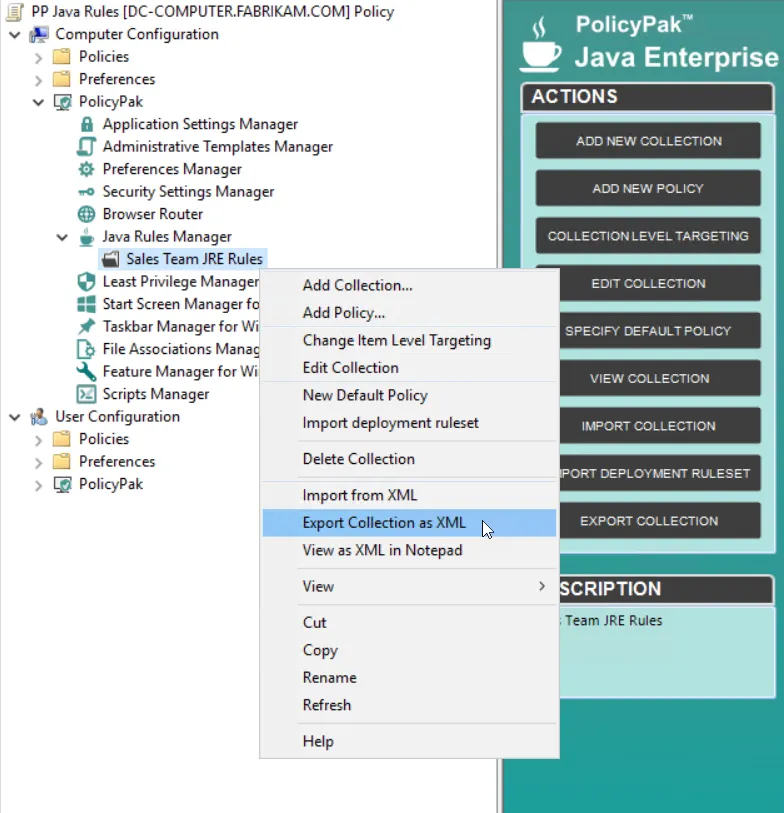The height and width of the screenshot is (813, 784).
Task: Click the Security Settings Manager key icon
Action: [86, 192]
